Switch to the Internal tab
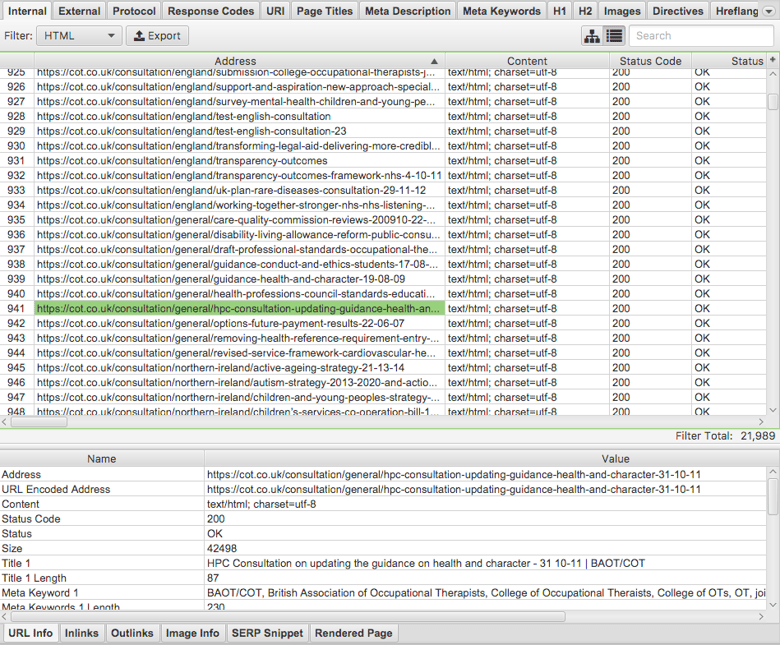The image size is (780, 645). (x=27, y=11)
